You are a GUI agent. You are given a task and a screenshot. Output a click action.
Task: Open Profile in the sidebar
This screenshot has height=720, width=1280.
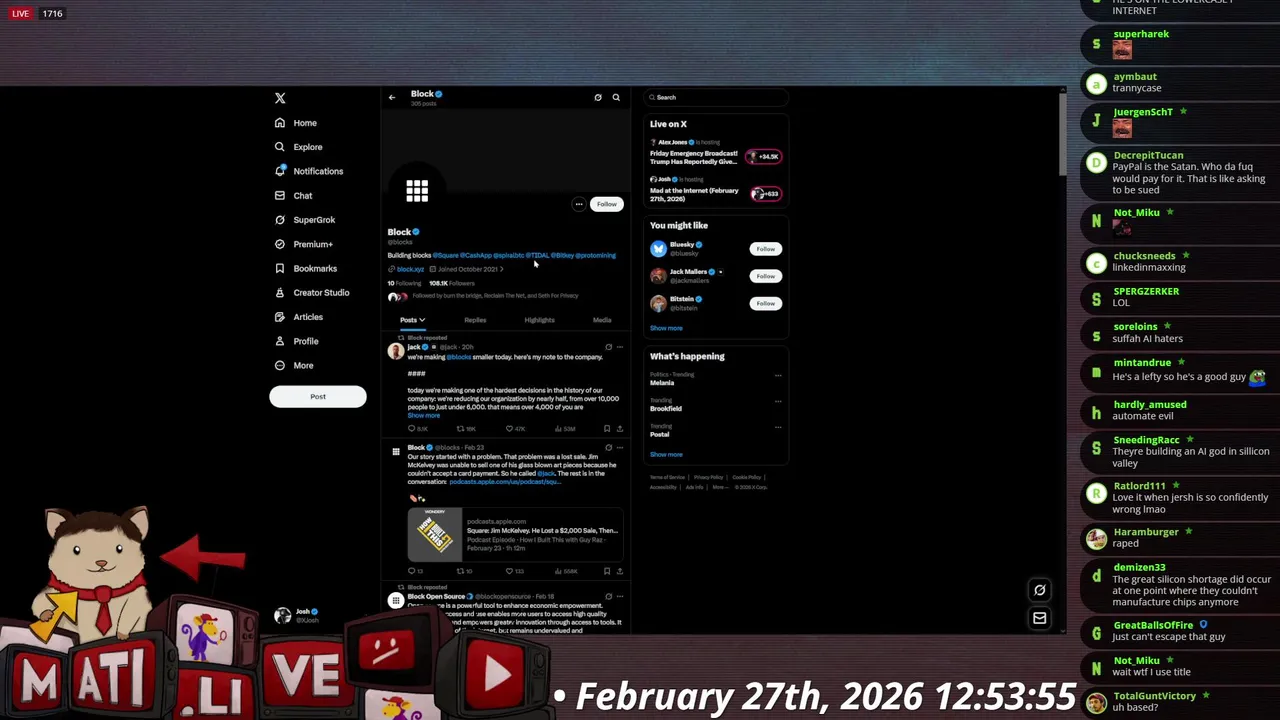coord(296,341)
